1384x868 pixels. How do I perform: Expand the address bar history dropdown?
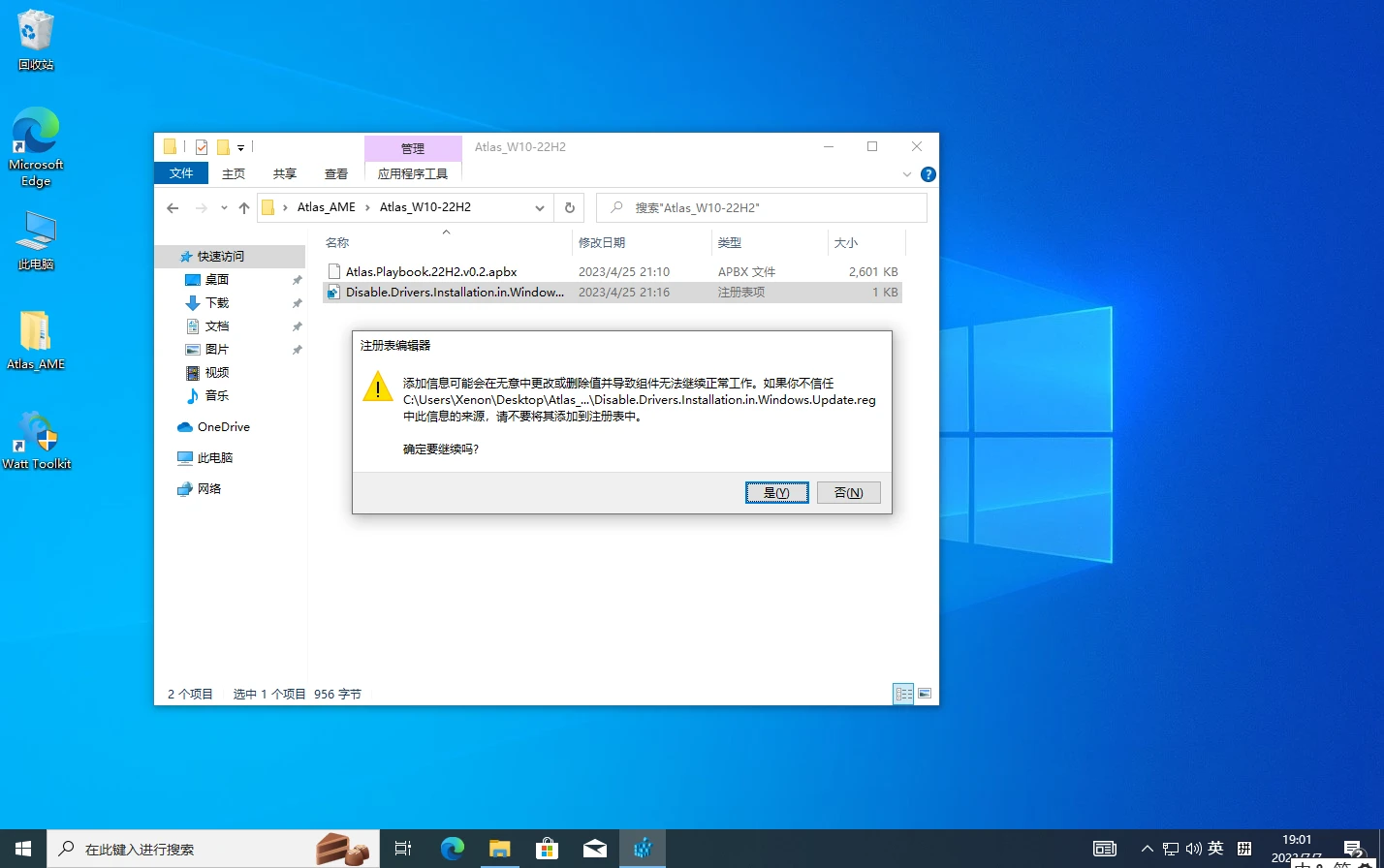[x=540, y=207]
